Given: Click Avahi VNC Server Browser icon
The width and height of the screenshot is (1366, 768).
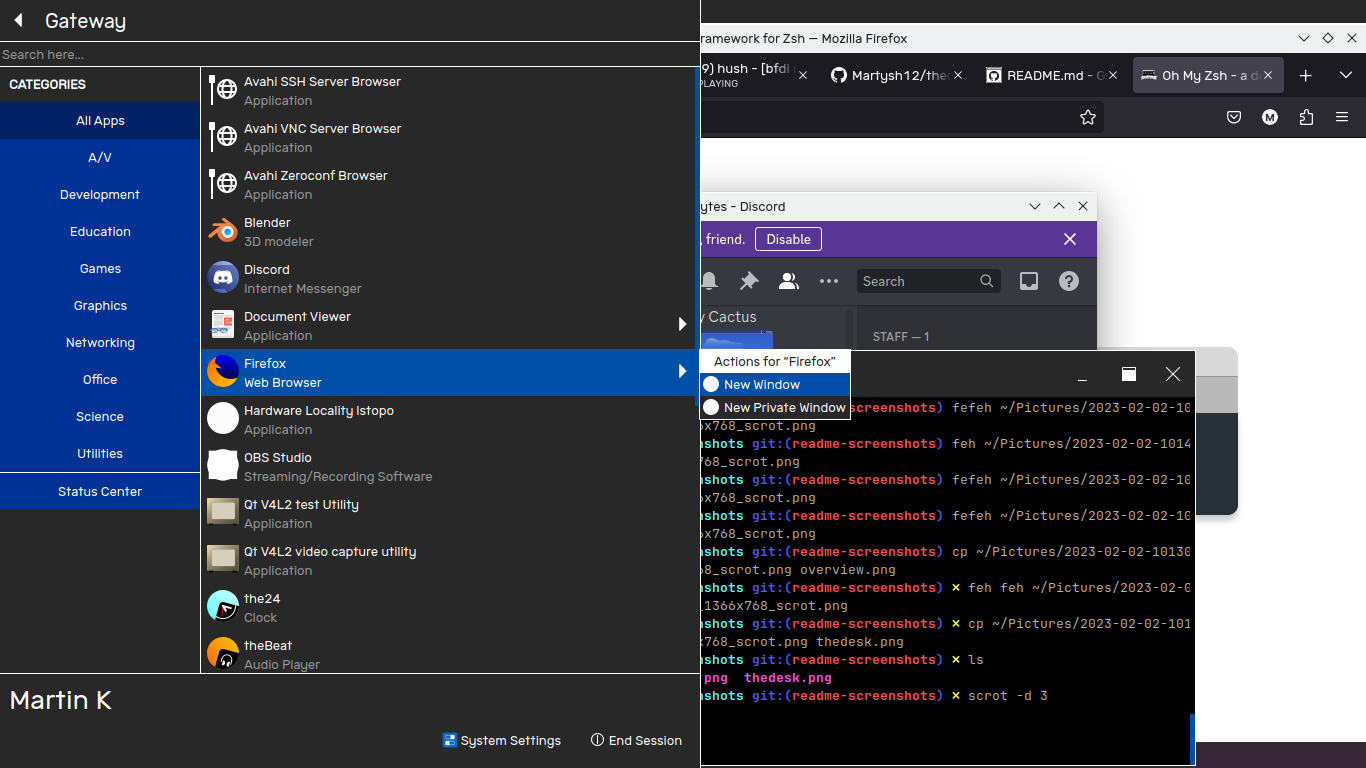Looking at the screenshot, I should pyautogui.click(x=223, y=137).
